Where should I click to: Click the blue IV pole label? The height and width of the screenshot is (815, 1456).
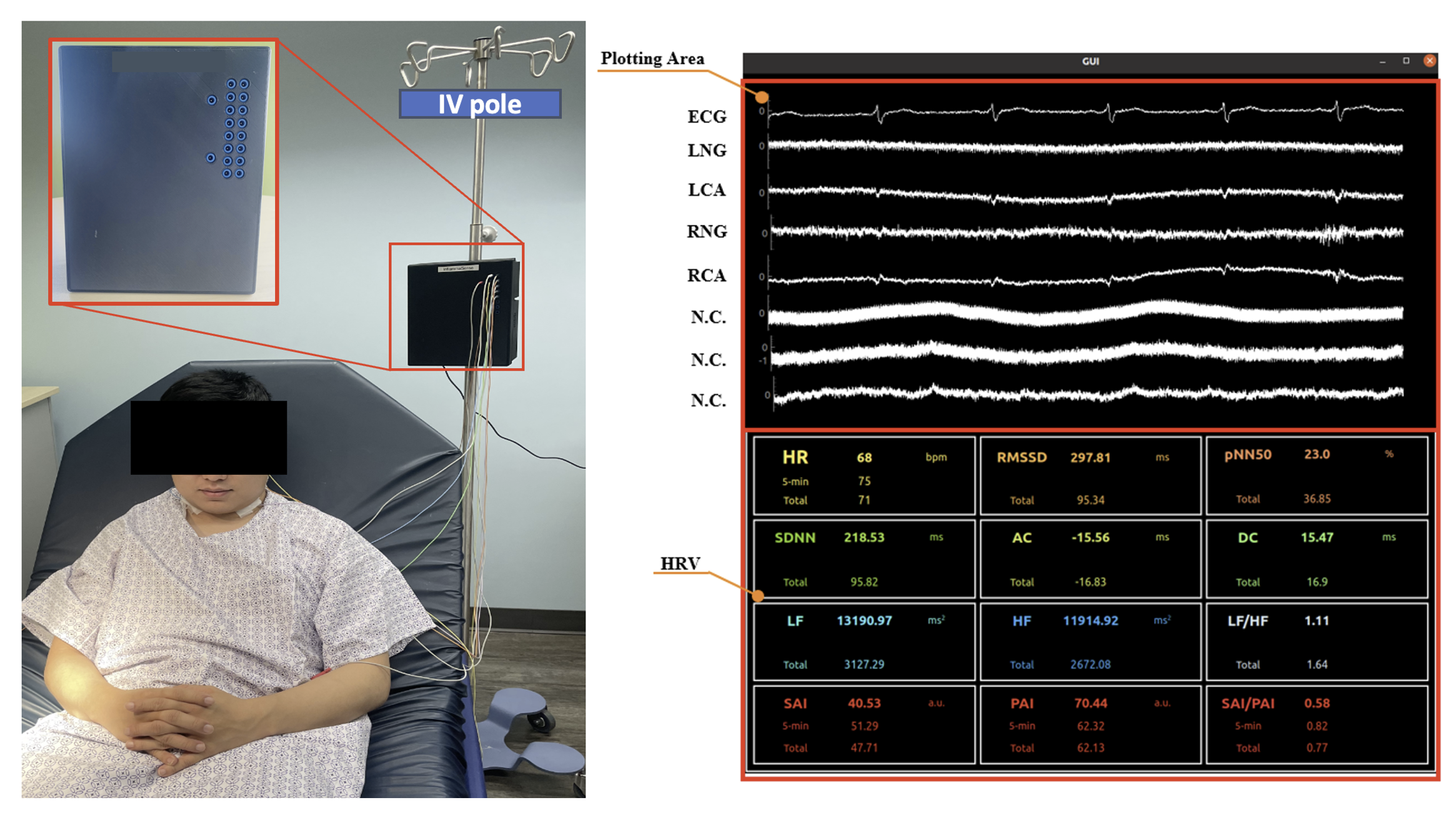(x=480, y=104)
